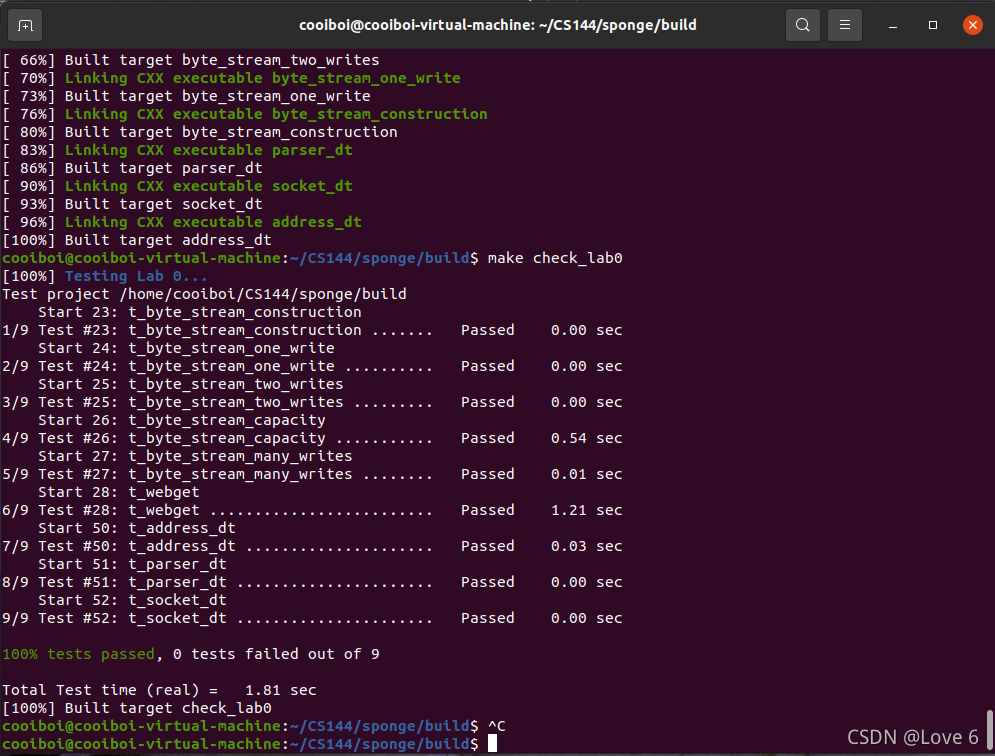This screenshot has width=995, height=756.
Task: Click 'Built target byte_stream_two_writes' line
Action: [190, 60]
